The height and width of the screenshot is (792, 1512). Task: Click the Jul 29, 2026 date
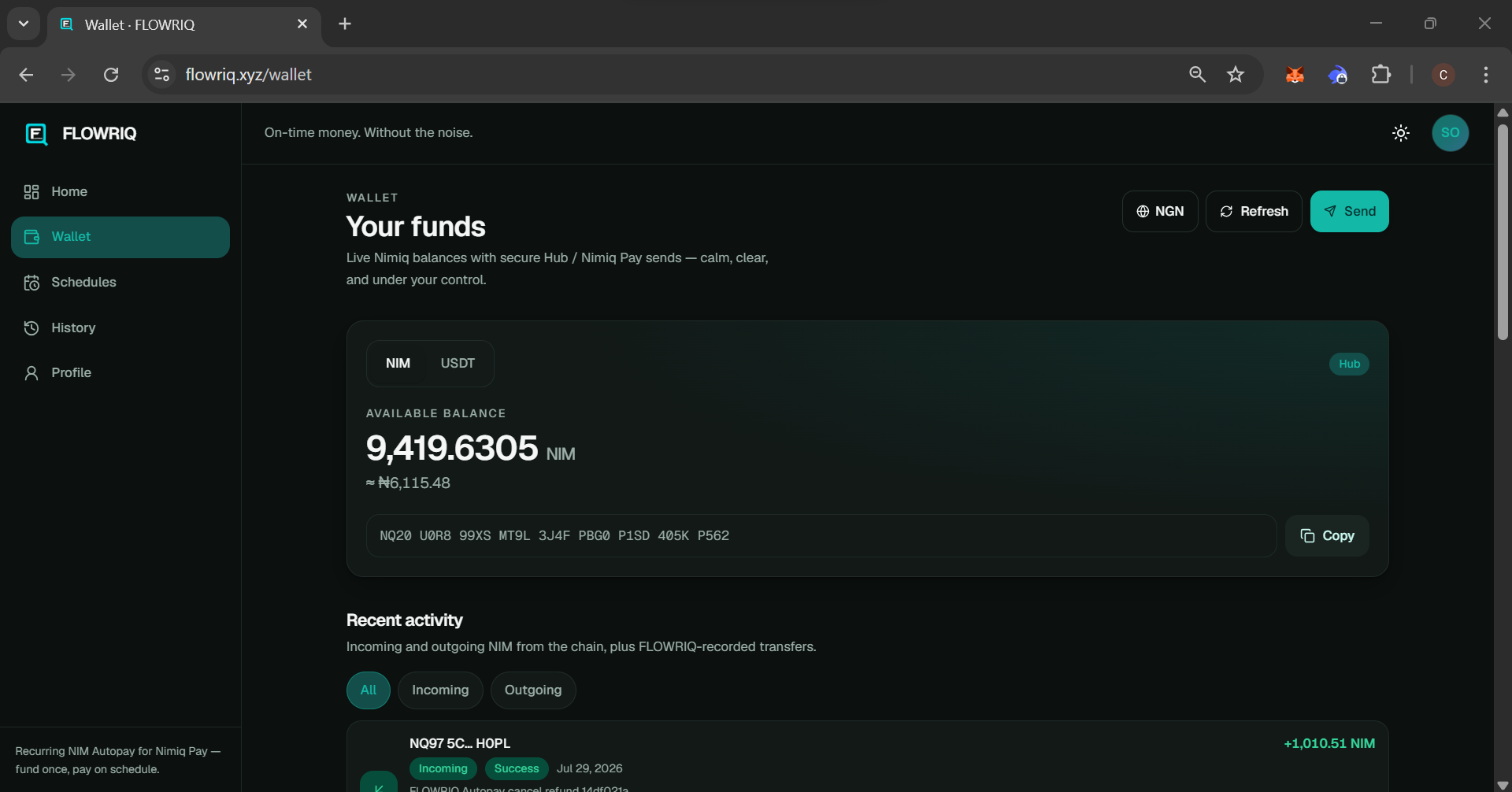click(590, 768)
